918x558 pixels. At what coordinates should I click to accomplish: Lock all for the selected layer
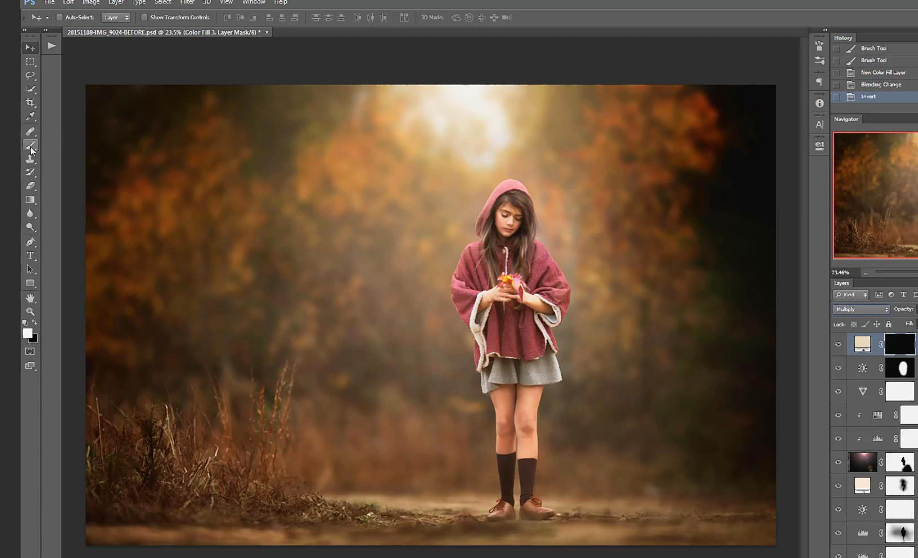[x=888, y=324]
